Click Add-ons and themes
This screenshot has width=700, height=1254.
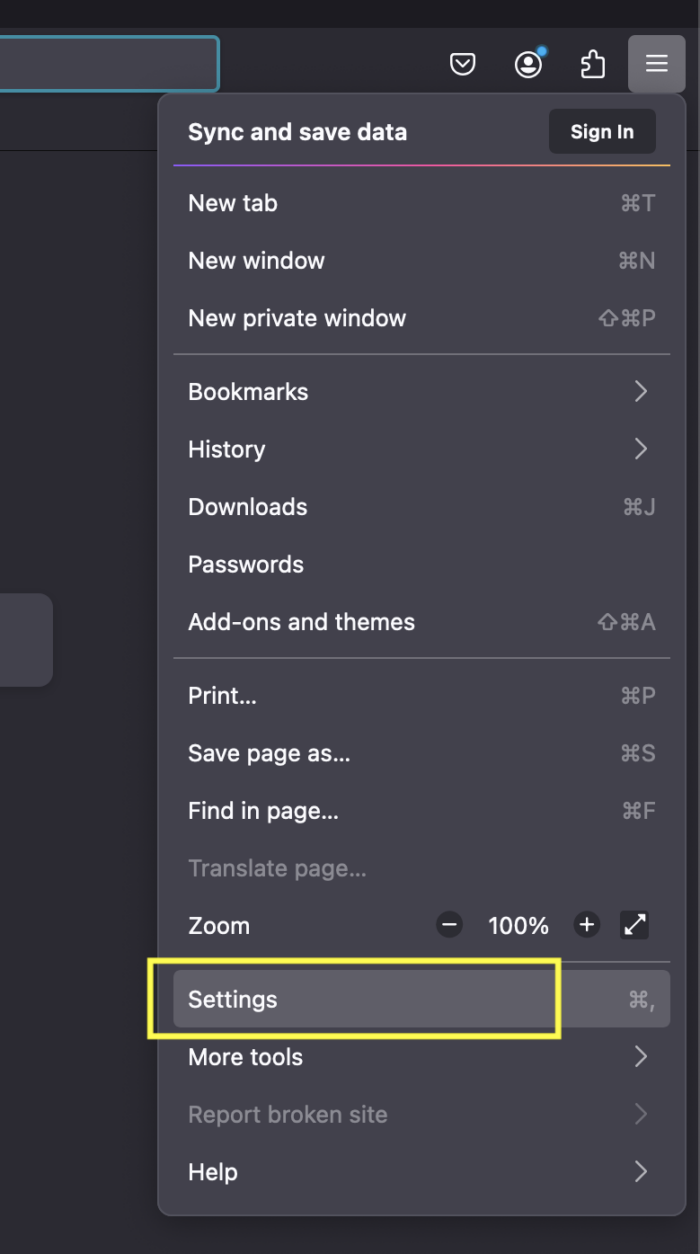pyautogui.click(x=301, y=622)
